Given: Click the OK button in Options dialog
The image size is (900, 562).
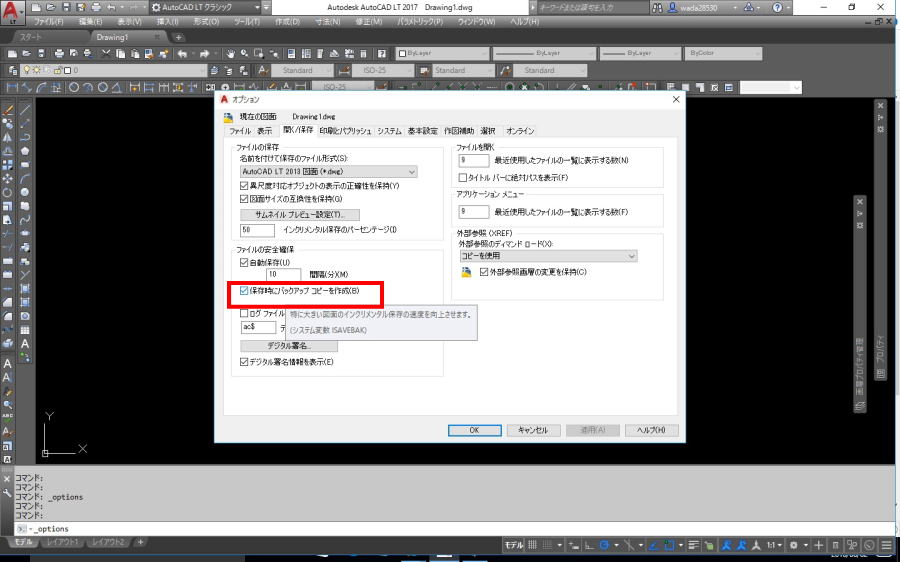Looking at the screenshot, I should (474, 430).
